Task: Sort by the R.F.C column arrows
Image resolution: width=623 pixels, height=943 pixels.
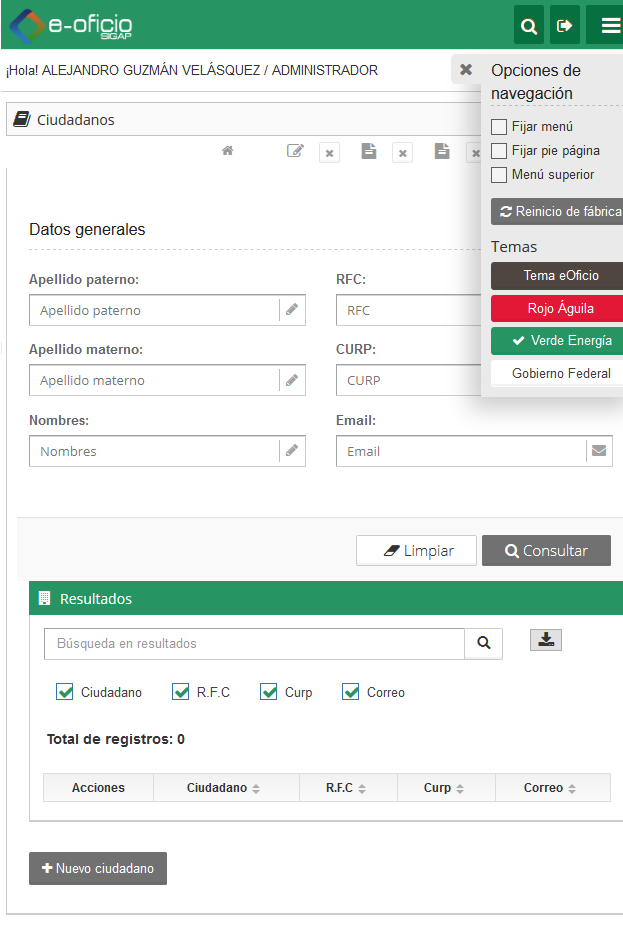Action: [362, 788]
